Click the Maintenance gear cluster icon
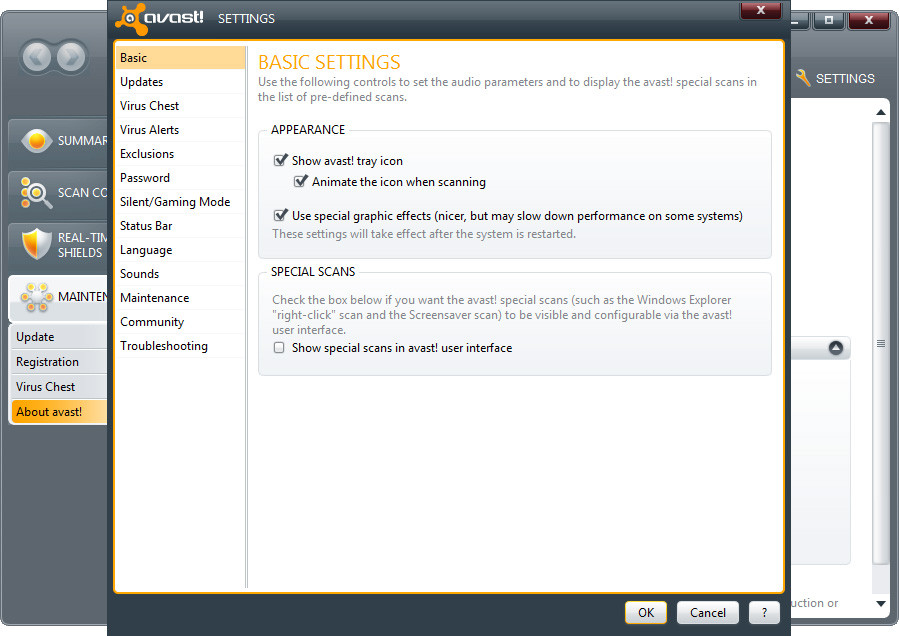Image resolution: width=899 pixels, height=636 pixels. [36, 297]
